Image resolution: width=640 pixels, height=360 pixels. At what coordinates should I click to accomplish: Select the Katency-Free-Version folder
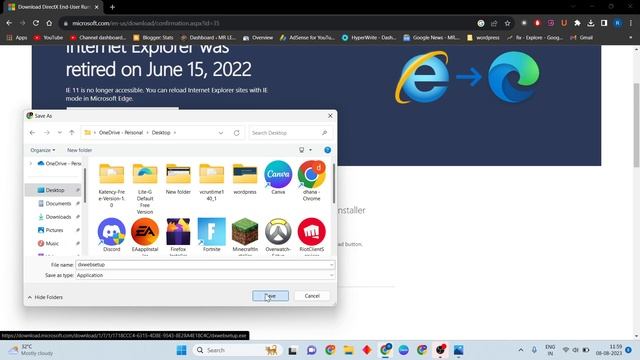tap(111, 184)
